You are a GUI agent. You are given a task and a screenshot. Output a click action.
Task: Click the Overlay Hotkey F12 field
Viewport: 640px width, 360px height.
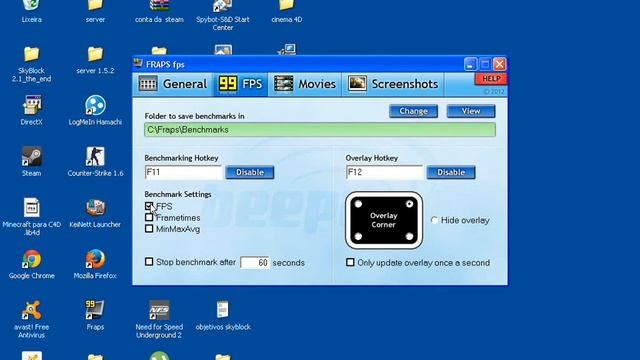coord(384,172)
